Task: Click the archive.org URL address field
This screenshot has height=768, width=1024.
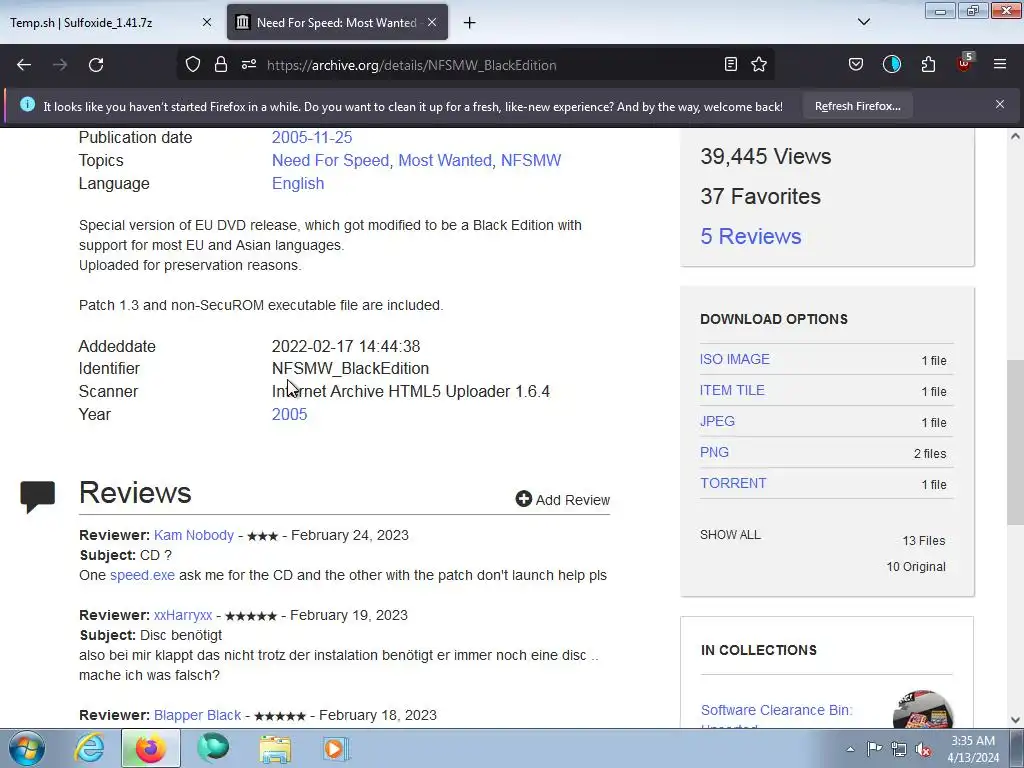Action: (x=477, y=65)
